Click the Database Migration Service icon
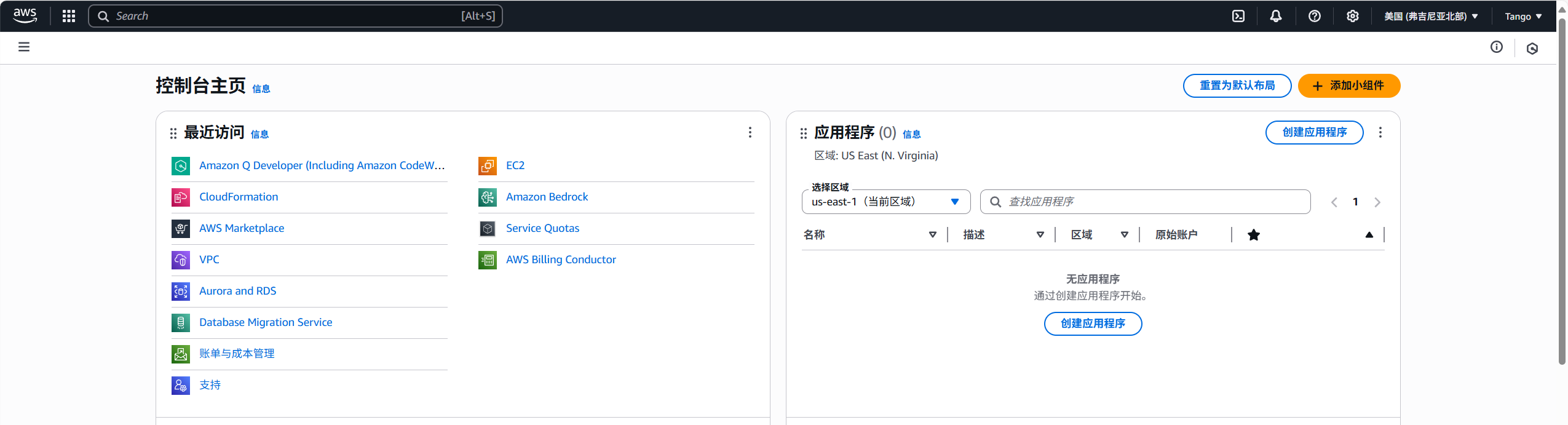The image size is (1568, 425). (x=181, y=323)
